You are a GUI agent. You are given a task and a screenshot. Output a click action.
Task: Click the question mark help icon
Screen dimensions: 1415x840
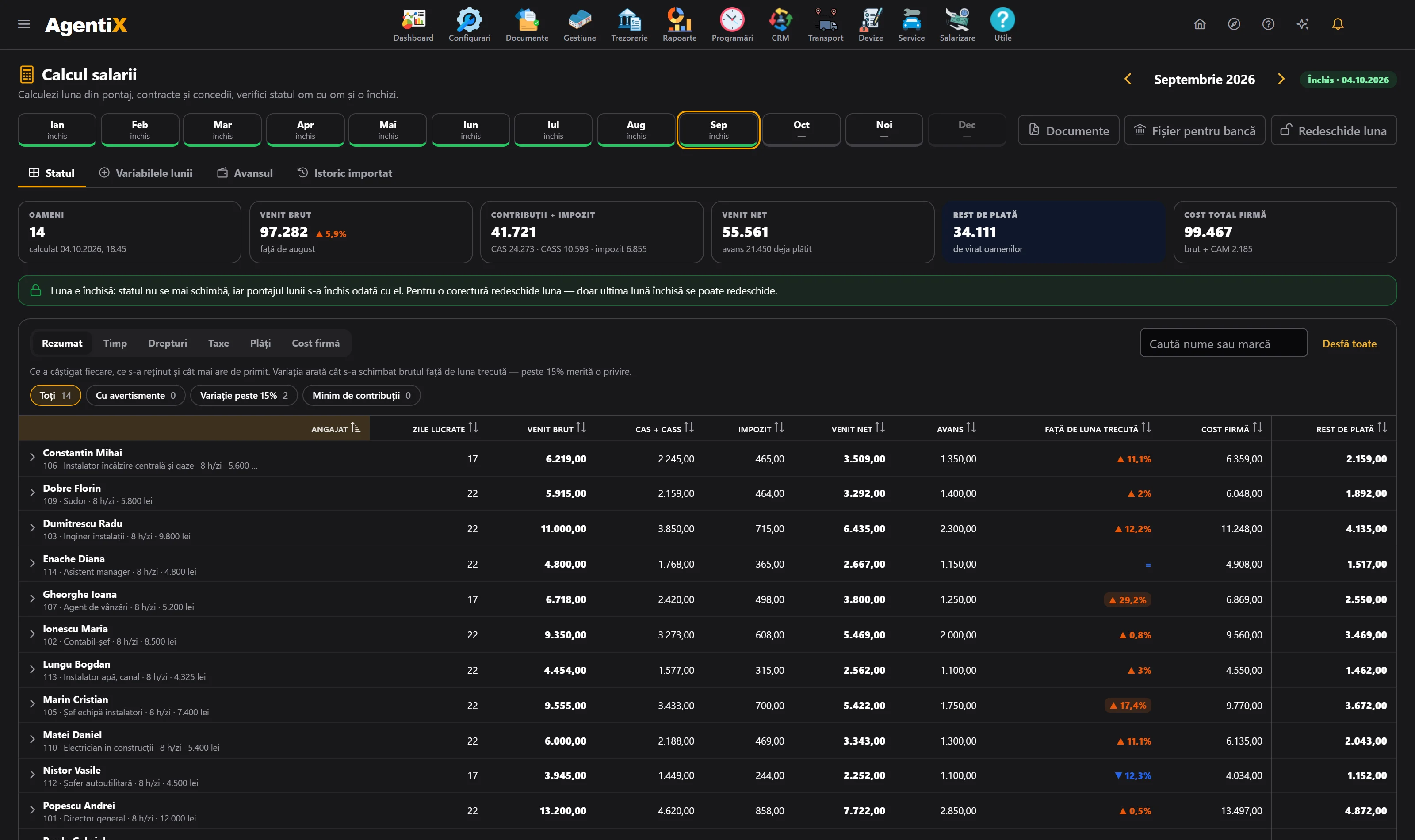tap(1268, 24)
